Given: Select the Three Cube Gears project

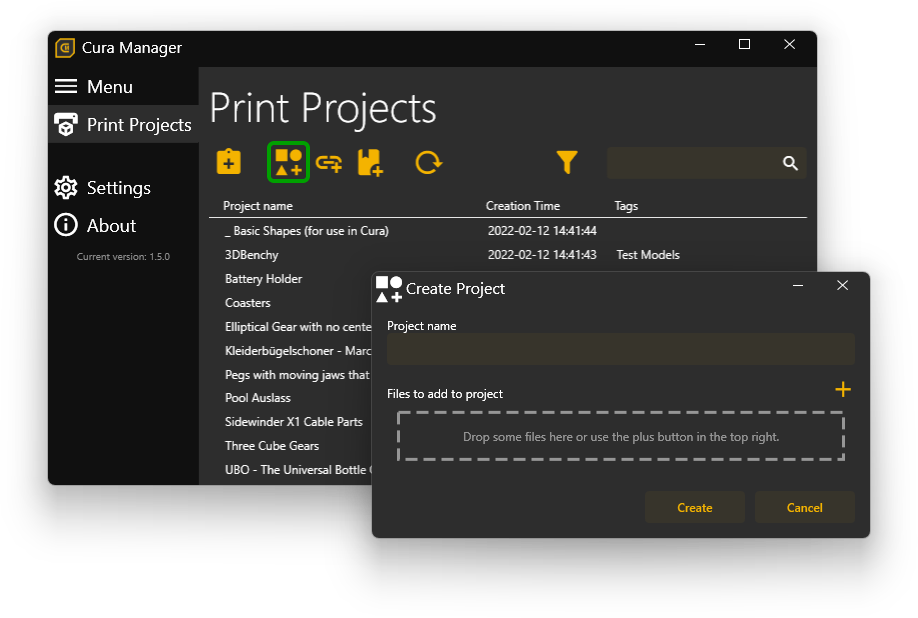Looking at the screenshot, I should click(x=272, y=446).
